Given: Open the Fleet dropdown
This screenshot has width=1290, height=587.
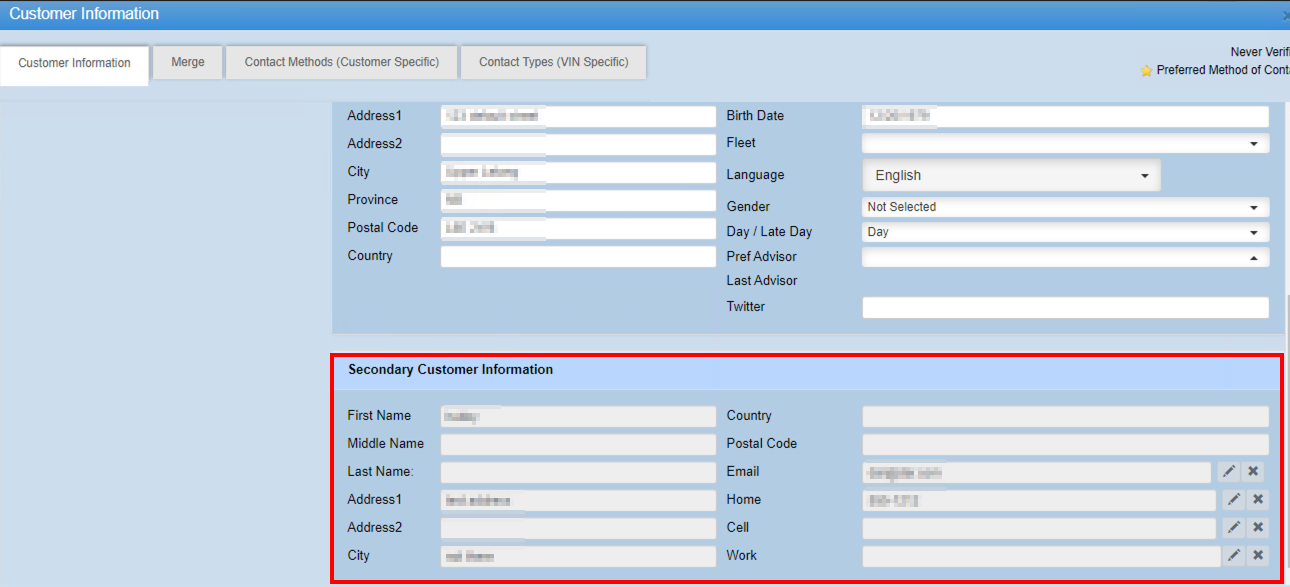Looking at the screenshot, I should [x=1065, y=144].
